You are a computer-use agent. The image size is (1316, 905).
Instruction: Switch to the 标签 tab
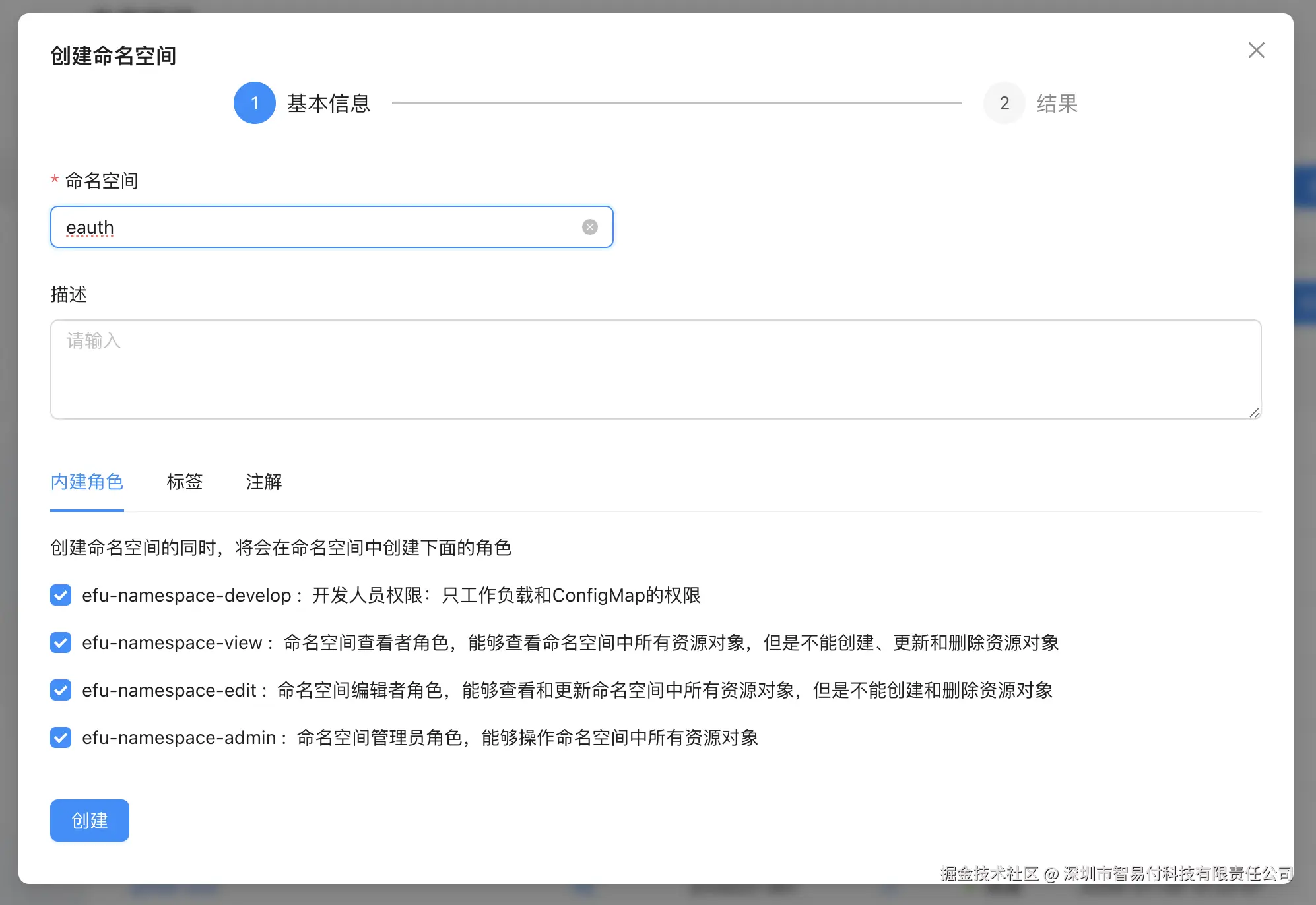(x=185, y=482)
